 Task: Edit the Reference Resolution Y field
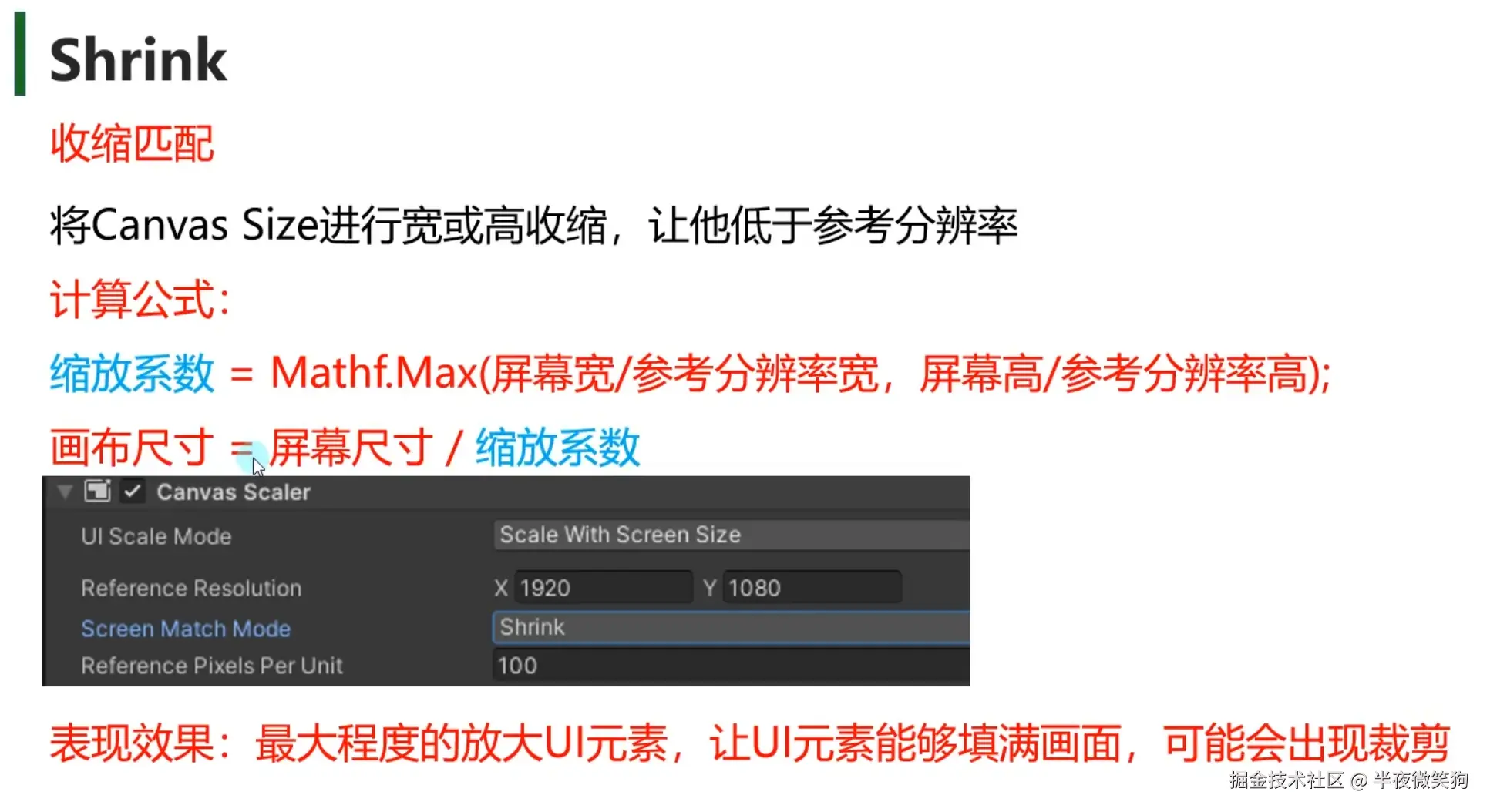(812, 588)
